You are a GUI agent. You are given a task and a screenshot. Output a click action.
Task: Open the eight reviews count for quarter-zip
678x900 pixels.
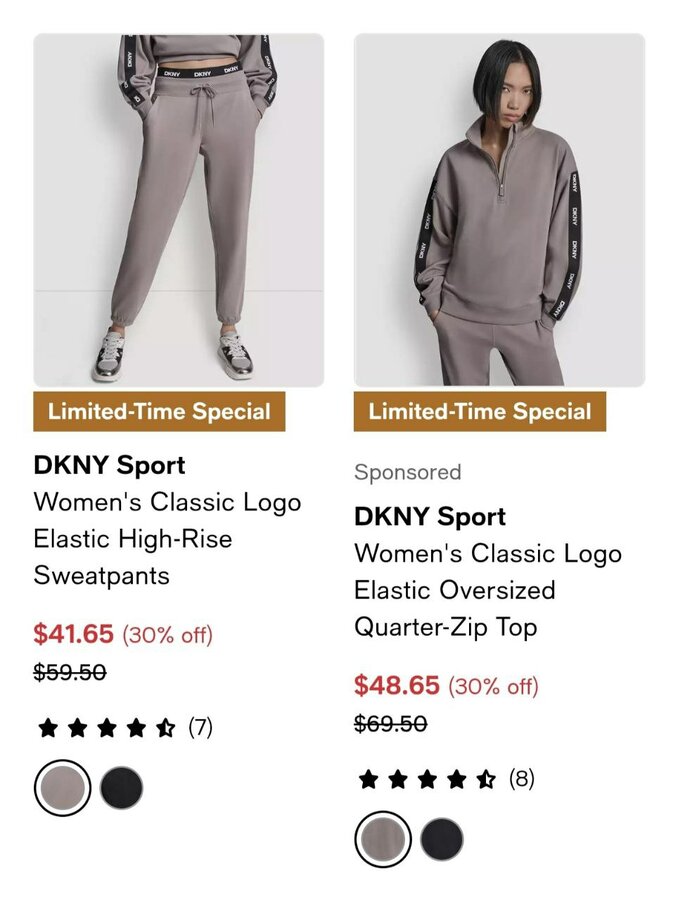[521, 778]
